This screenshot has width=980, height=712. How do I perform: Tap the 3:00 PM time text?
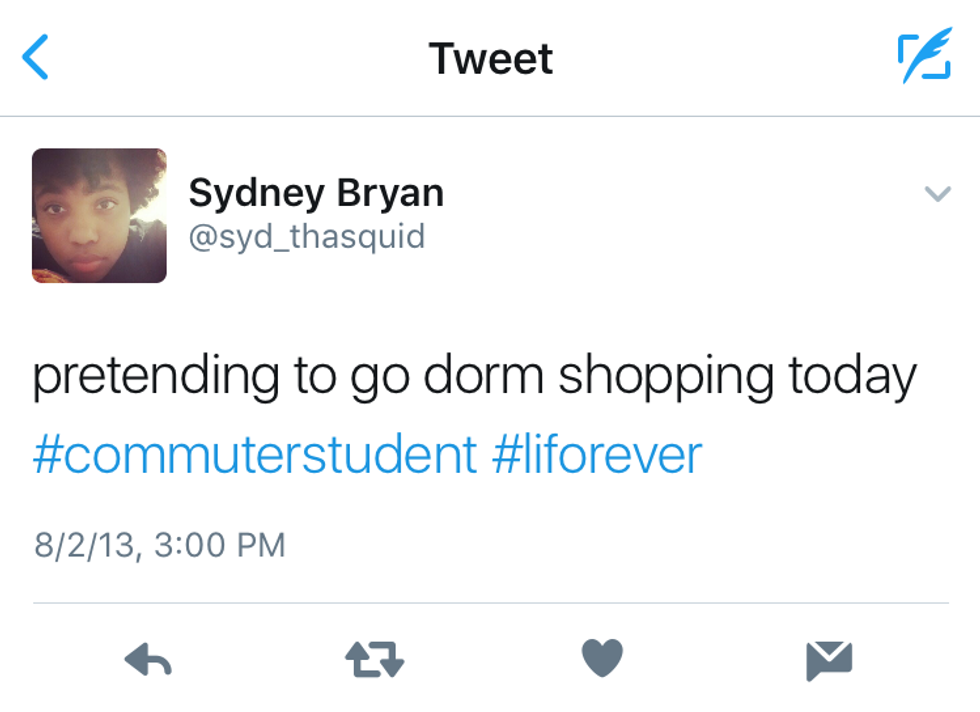[220, 545]
